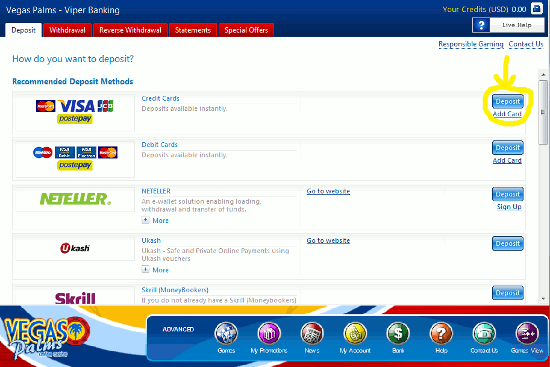Image resolution: width=550 pixels, height=367 pixels.
Task: Click Add Card under Credit Cards
Action: pos(507,114)
